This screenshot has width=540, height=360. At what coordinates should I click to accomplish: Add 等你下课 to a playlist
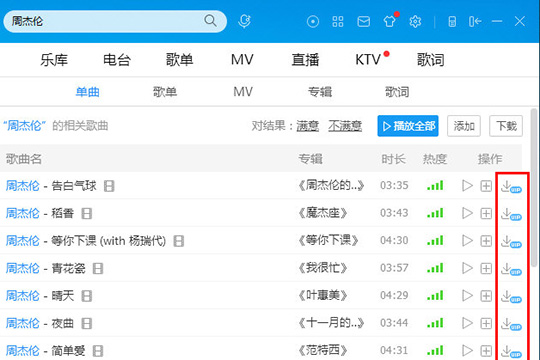pos(486,241)
